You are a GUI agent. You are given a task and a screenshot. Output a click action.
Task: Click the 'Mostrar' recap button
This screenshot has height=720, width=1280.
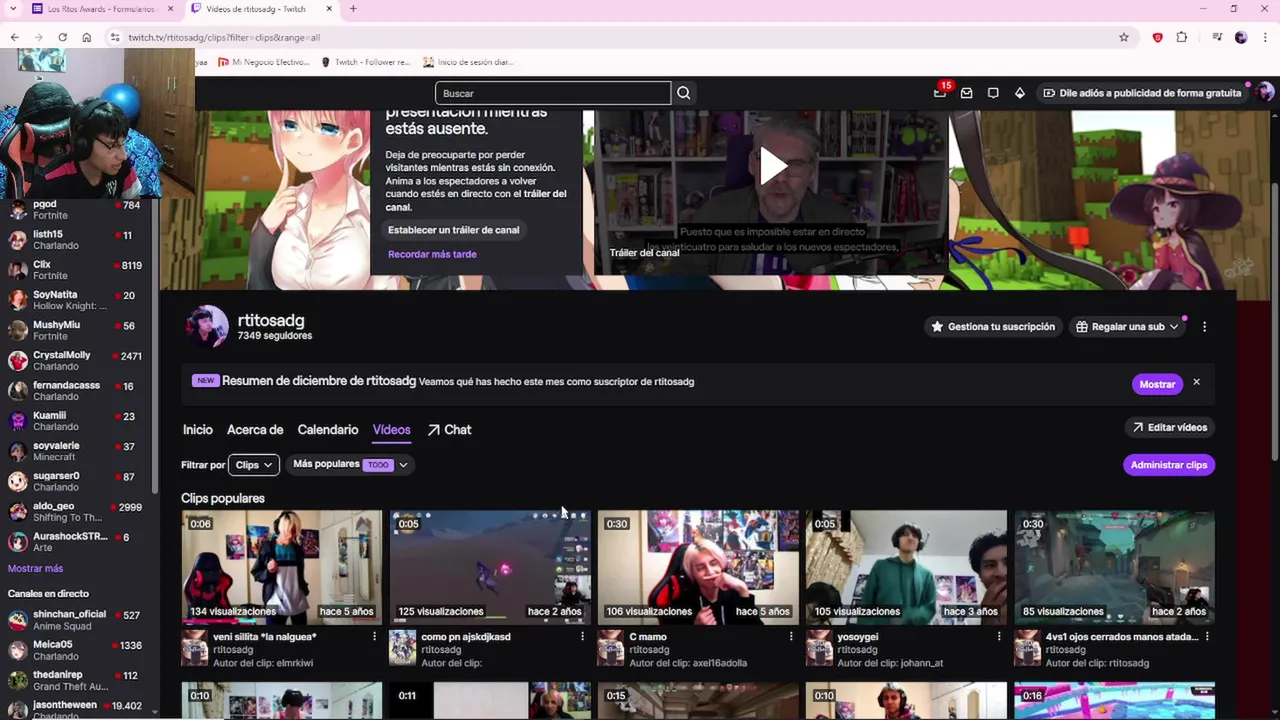(x=1157, y=384)
